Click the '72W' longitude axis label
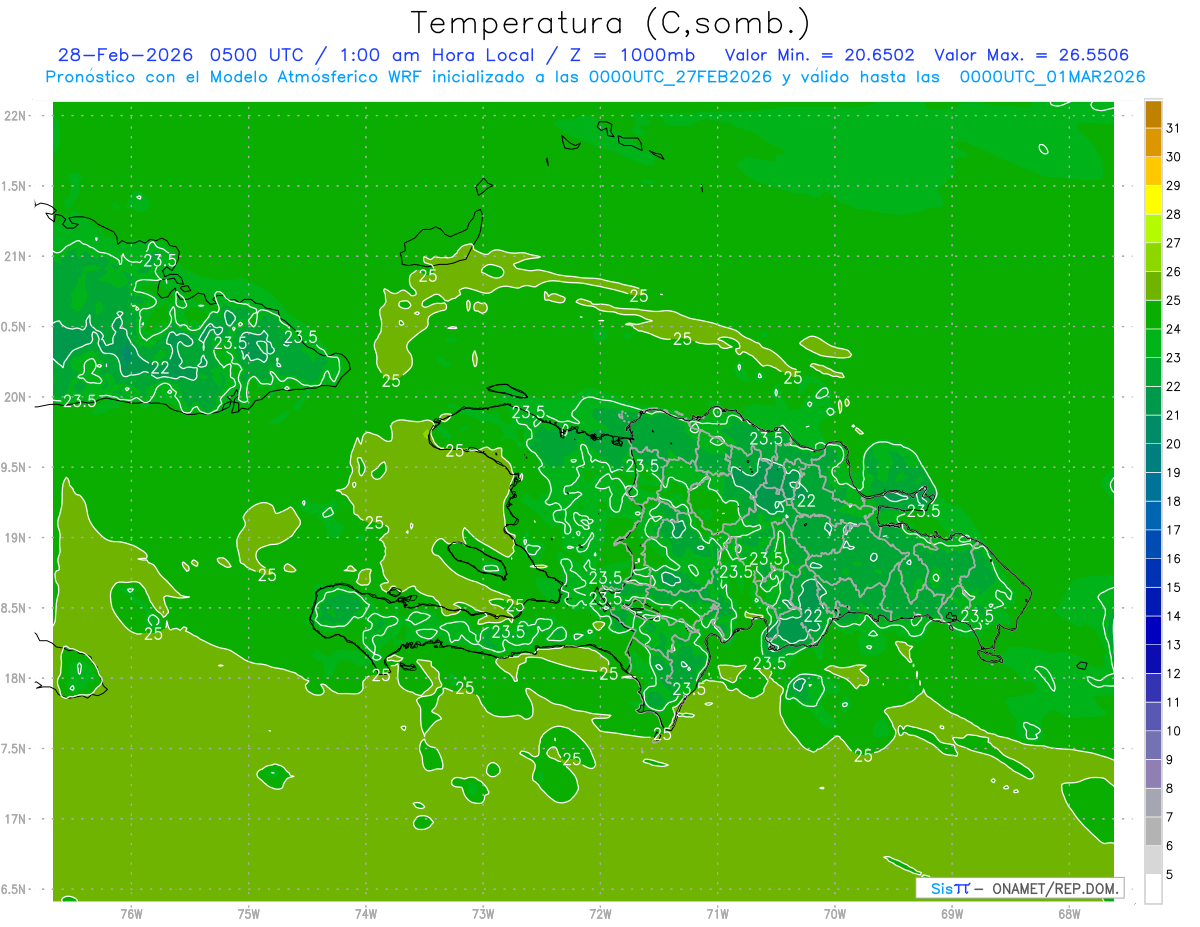 click(601, 914)
